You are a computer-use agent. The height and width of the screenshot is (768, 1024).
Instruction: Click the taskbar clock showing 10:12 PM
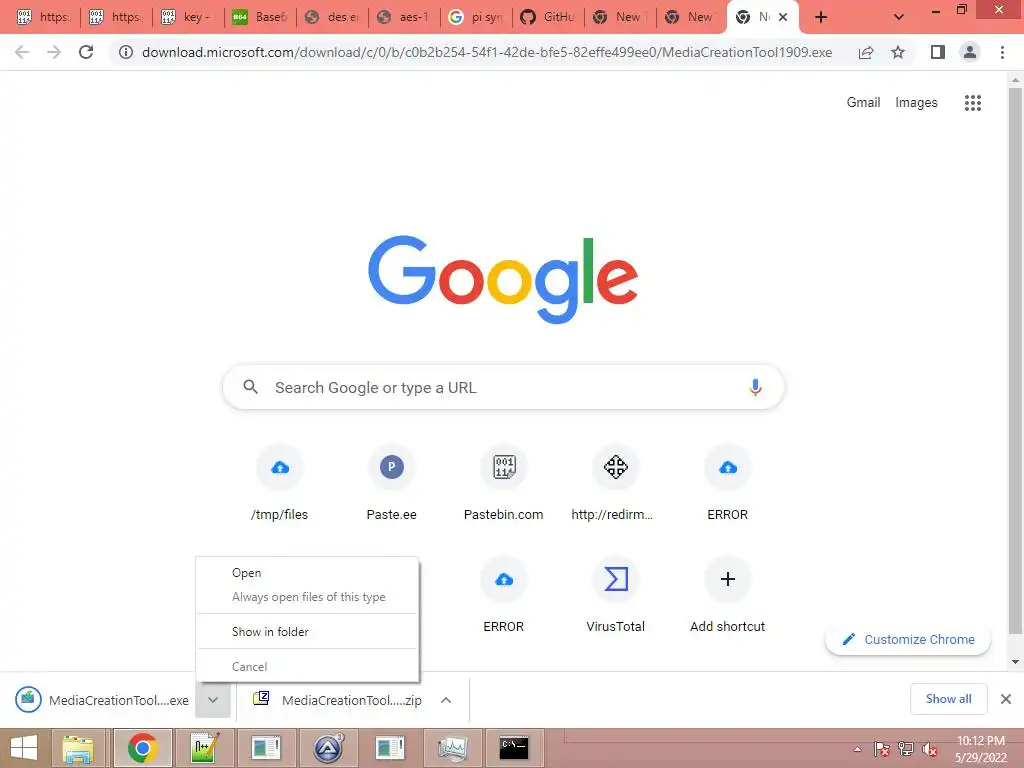click(980, 749)
